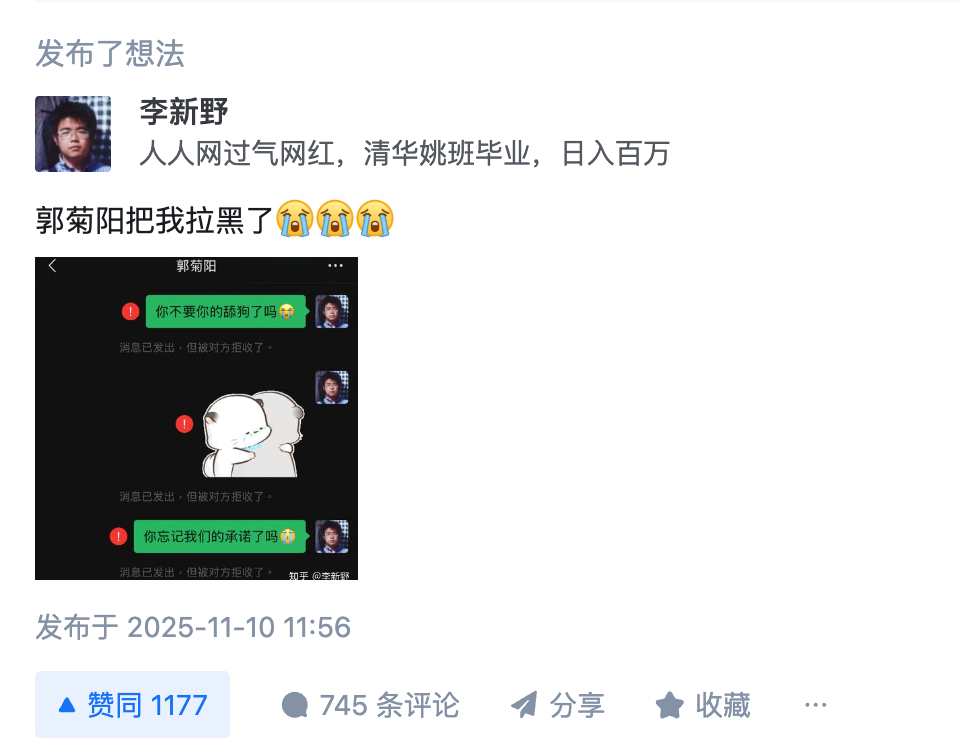Click the upvote triangle icon
This screenshot has height=738, width=960.
point(67,706)
